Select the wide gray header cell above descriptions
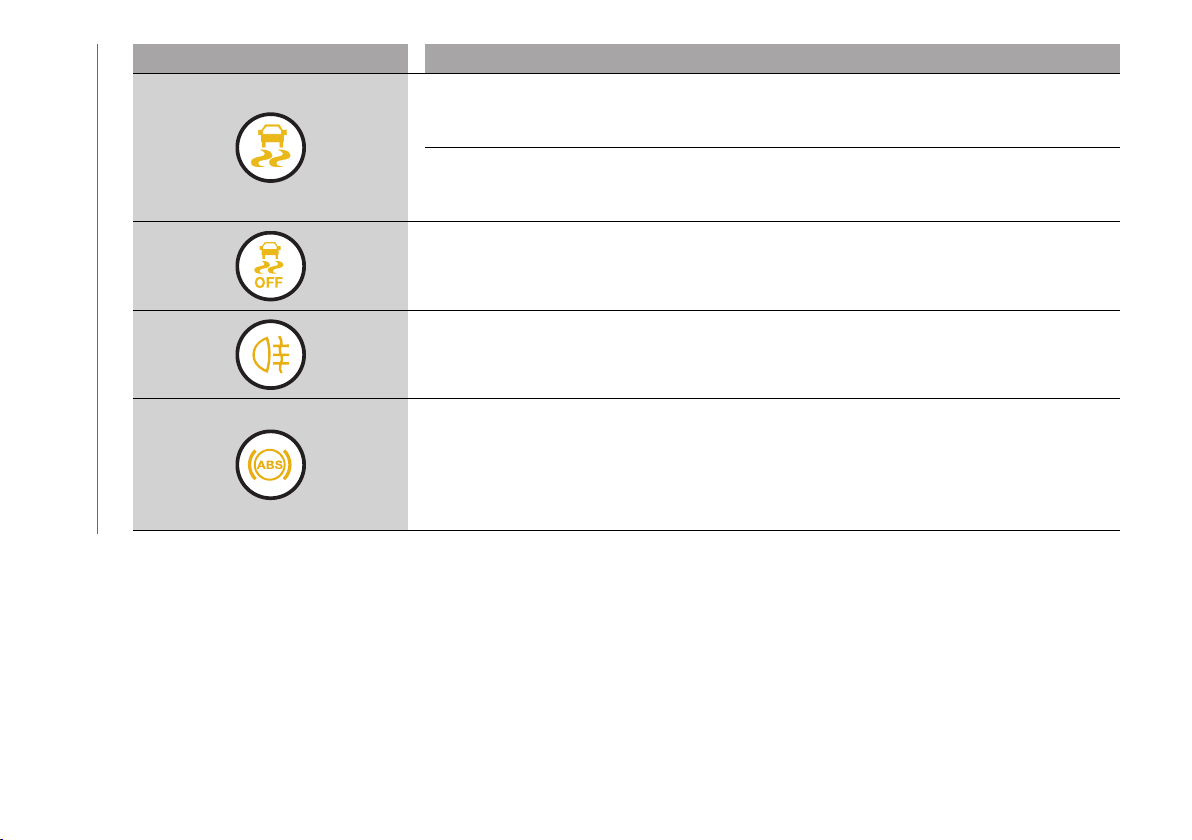This screenshot has width=1192, height=840. (x=772, y=59)
